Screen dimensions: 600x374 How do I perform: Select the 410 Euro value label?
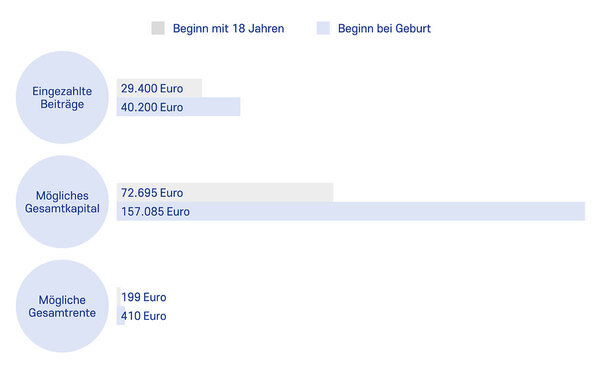(x=143, y=316)
